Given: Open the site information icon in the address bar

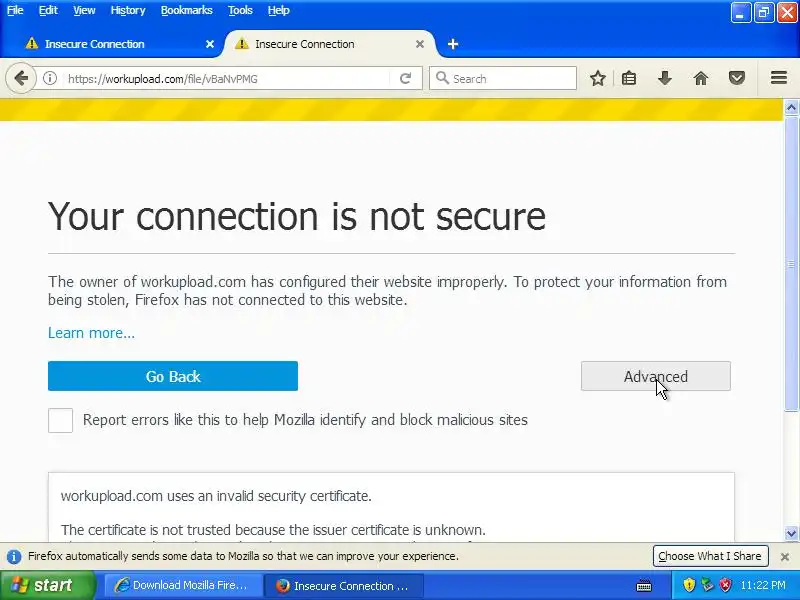Looking at the screenshot, I should [x=49, y=78].
